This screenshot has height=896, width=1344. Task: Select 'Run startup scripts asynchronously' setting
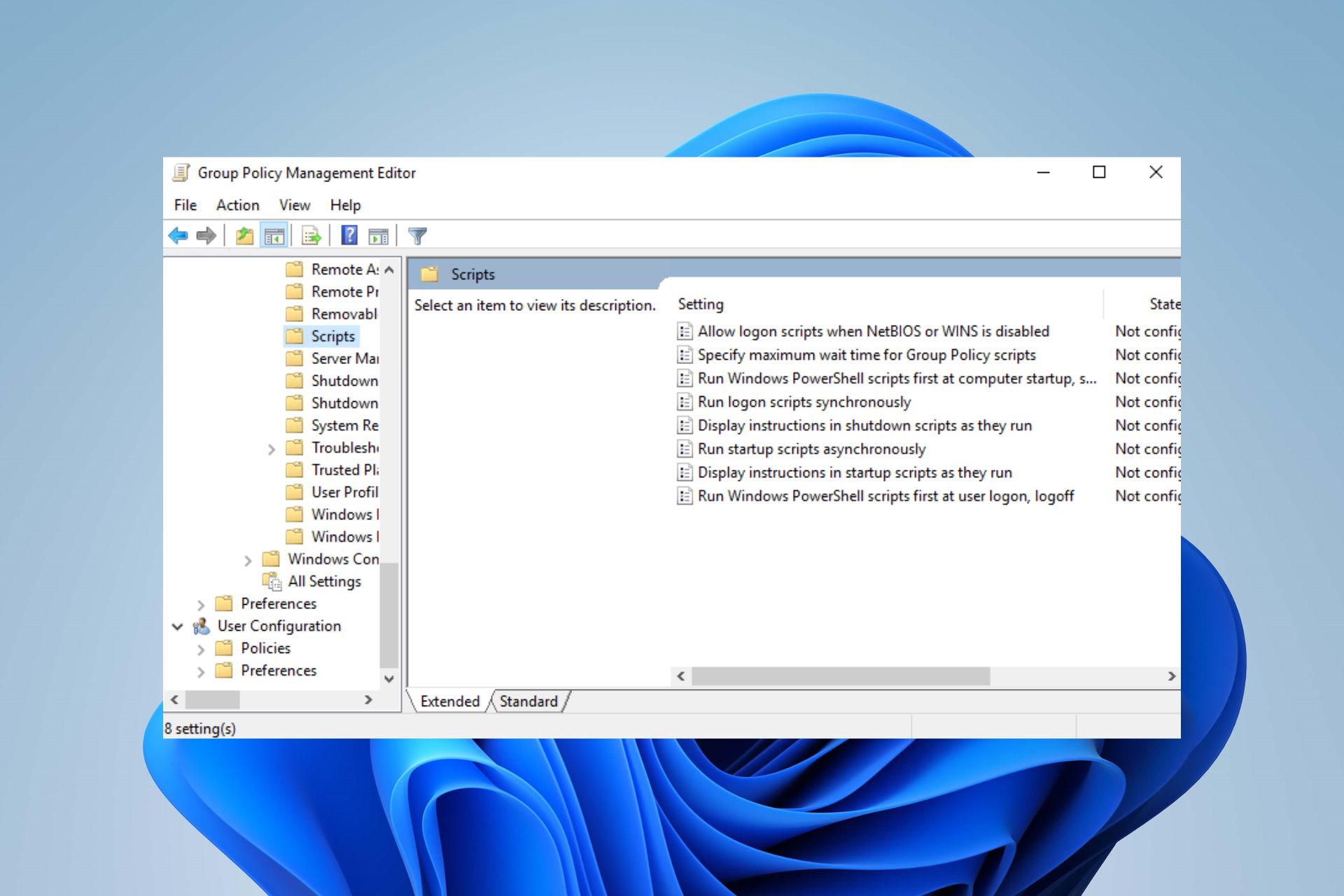(x=811, y=449)
